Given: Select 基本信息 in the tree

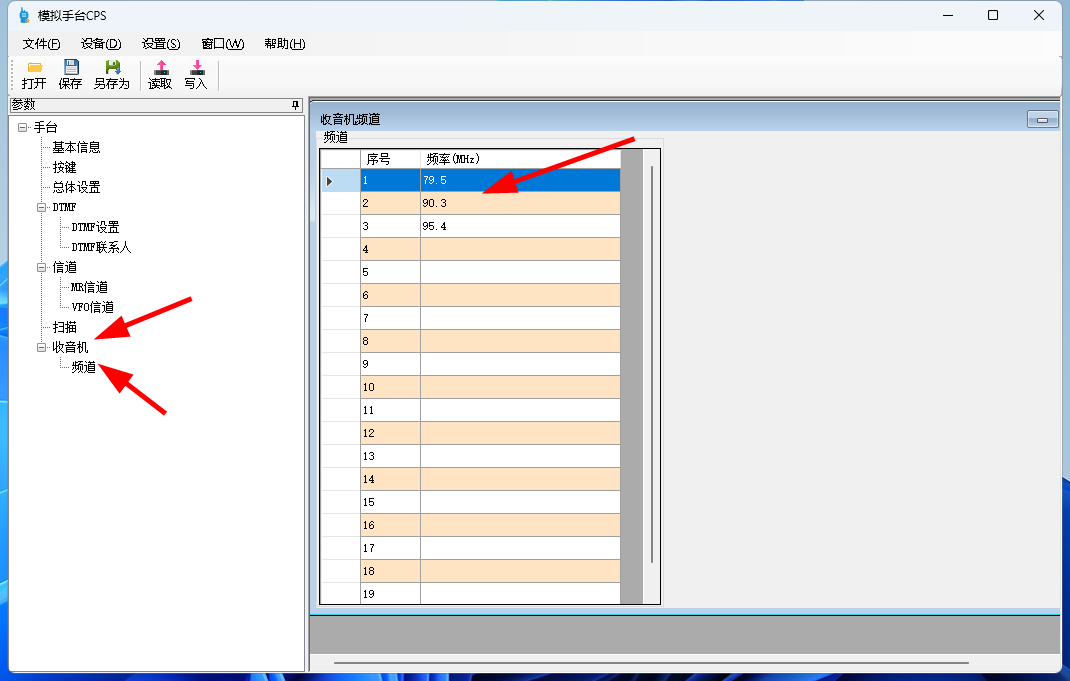Looking at the screenshot, I should pos(76,147).
